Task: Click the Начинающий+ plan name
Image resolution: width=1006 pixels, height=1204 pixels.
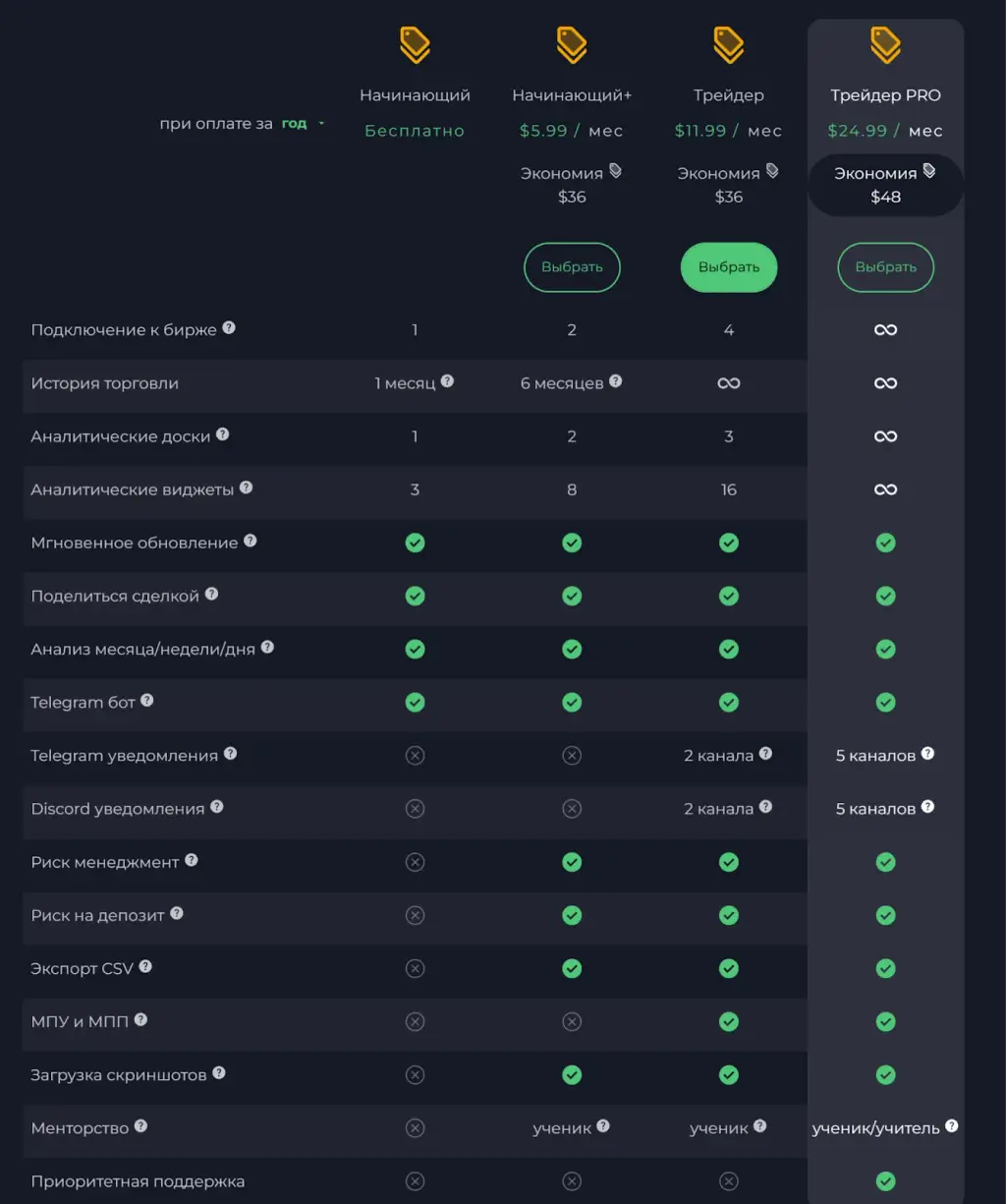Action: point(572,95)
